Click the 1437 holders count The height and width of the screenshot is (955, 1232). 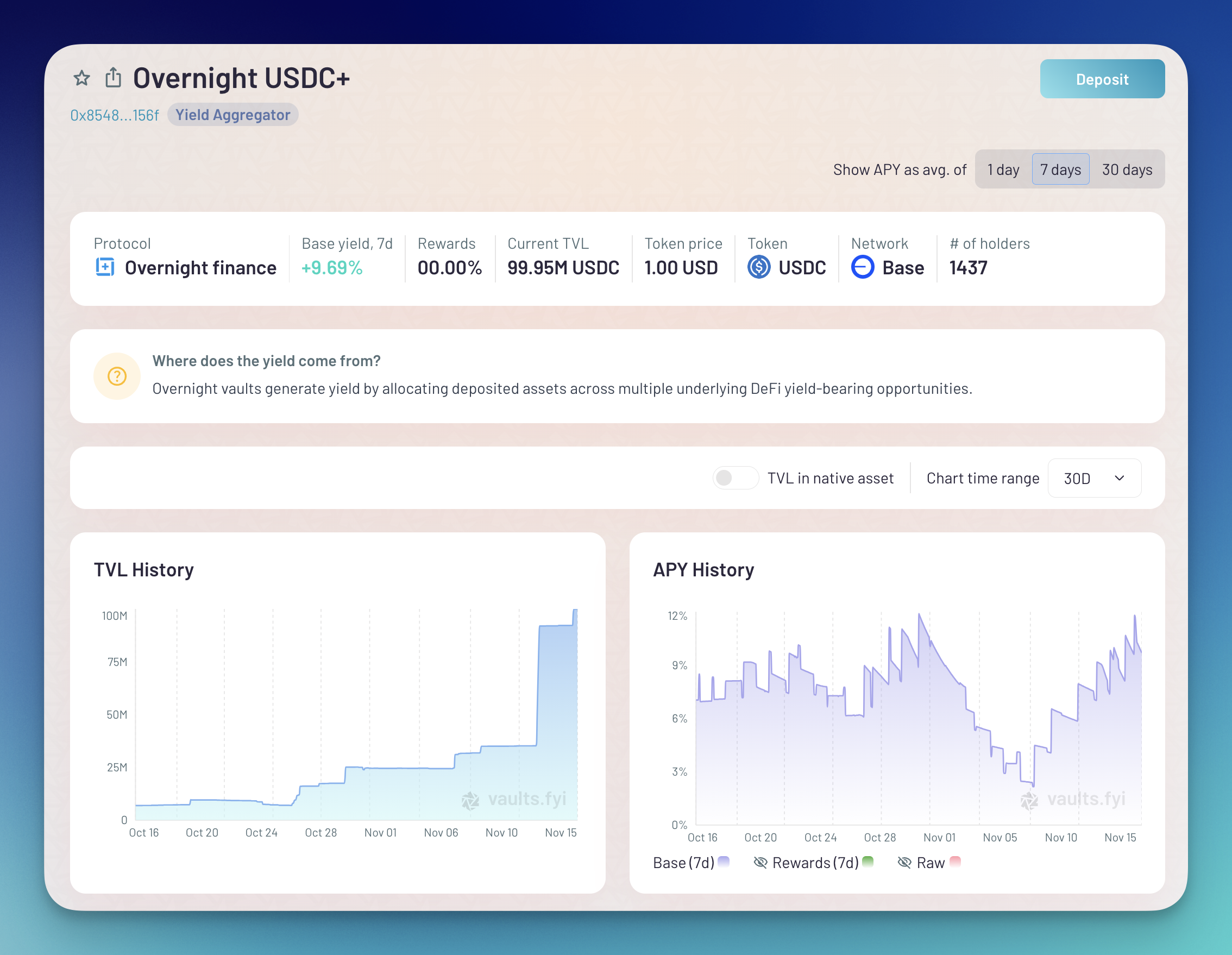click(x=968, y=267)
